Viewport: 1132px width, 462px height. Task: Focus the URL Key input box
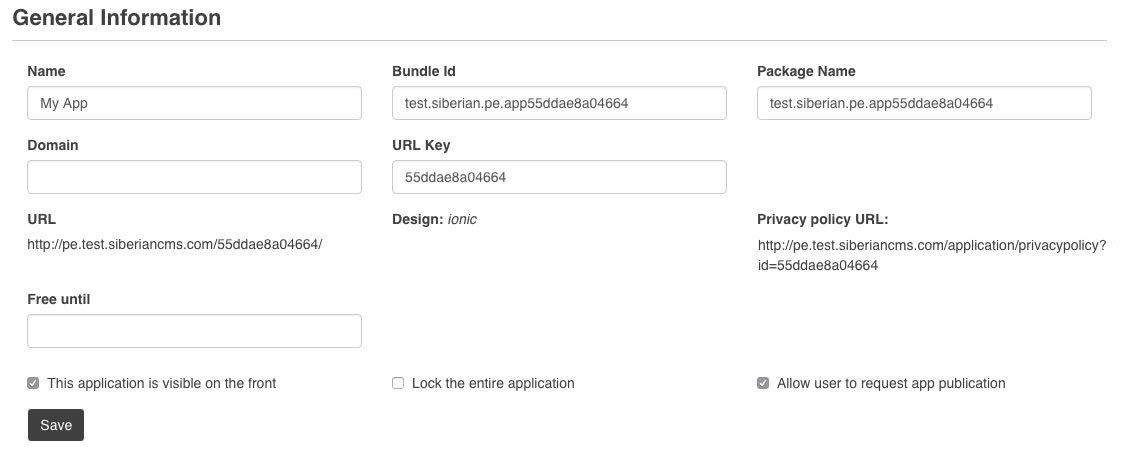pos(559,177)
